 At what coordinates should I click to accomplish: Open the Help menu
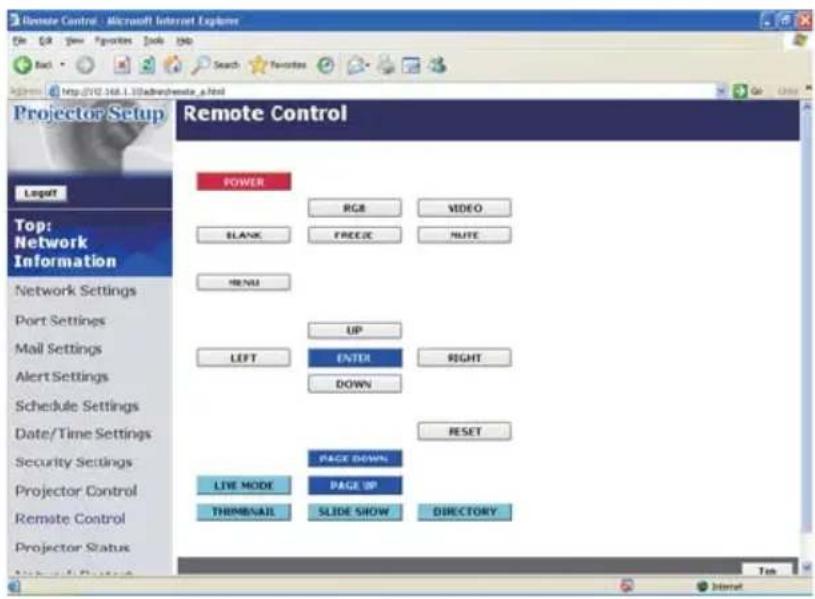click(x=184, y=40)
